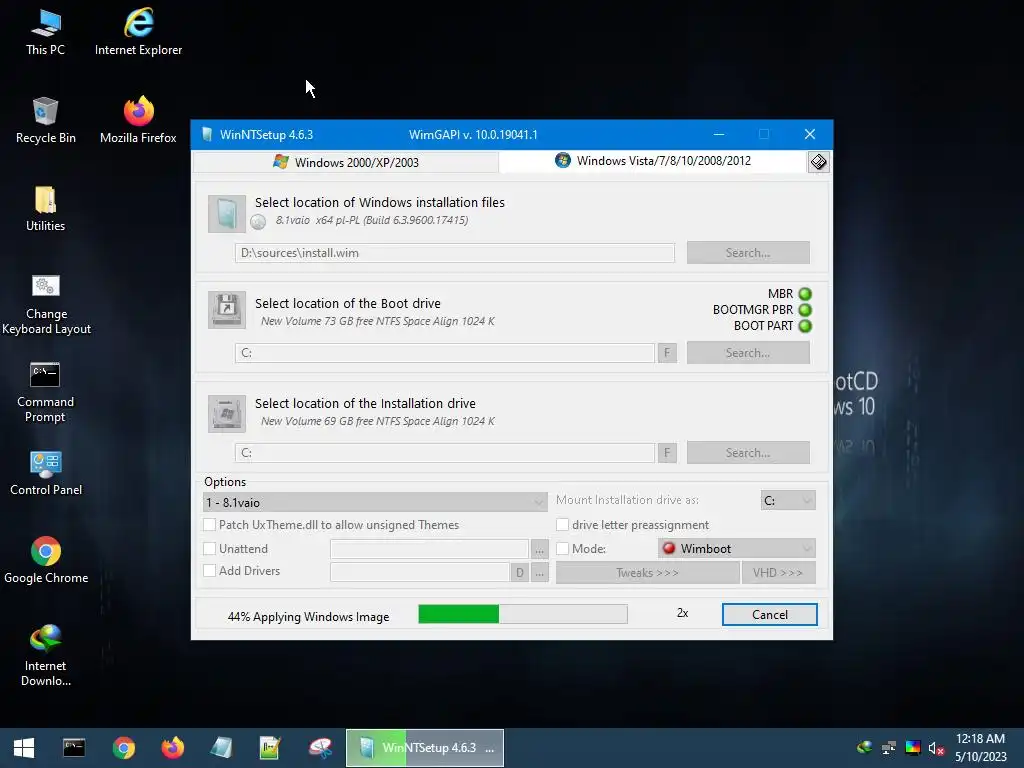Click the Add Drivers D button
This screenshot has height=768, width=1024.
(x=520, y=573)
